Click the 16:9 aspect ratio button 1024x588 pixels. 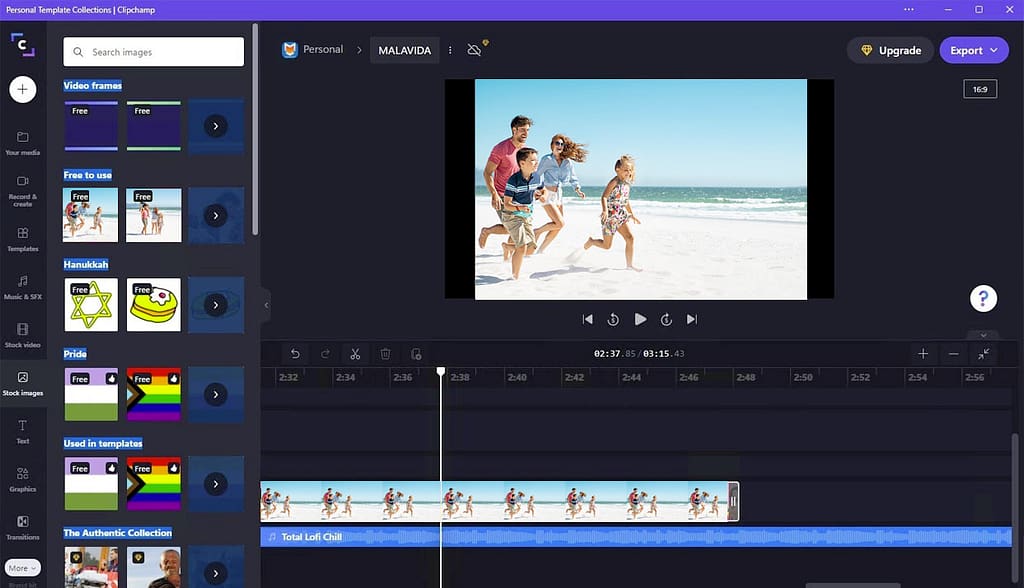[x=979, y=88]
